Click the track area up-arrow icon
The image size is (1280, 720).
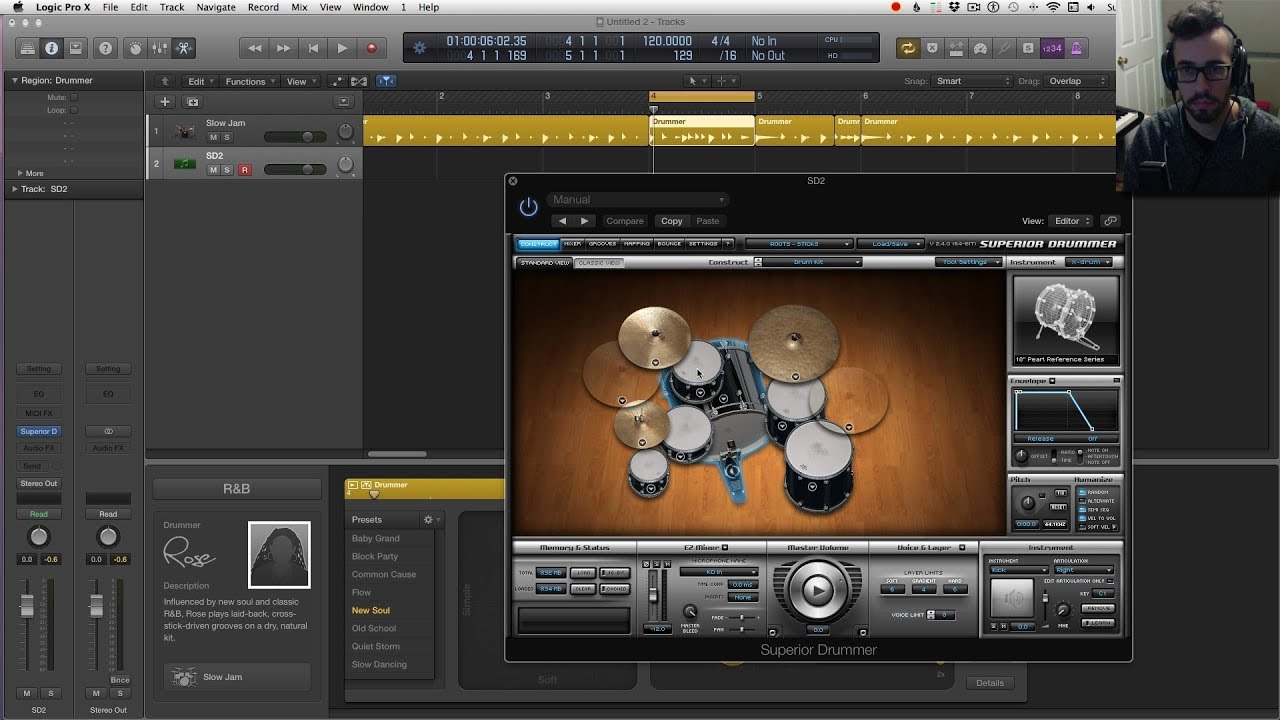(x=165, y=82)
